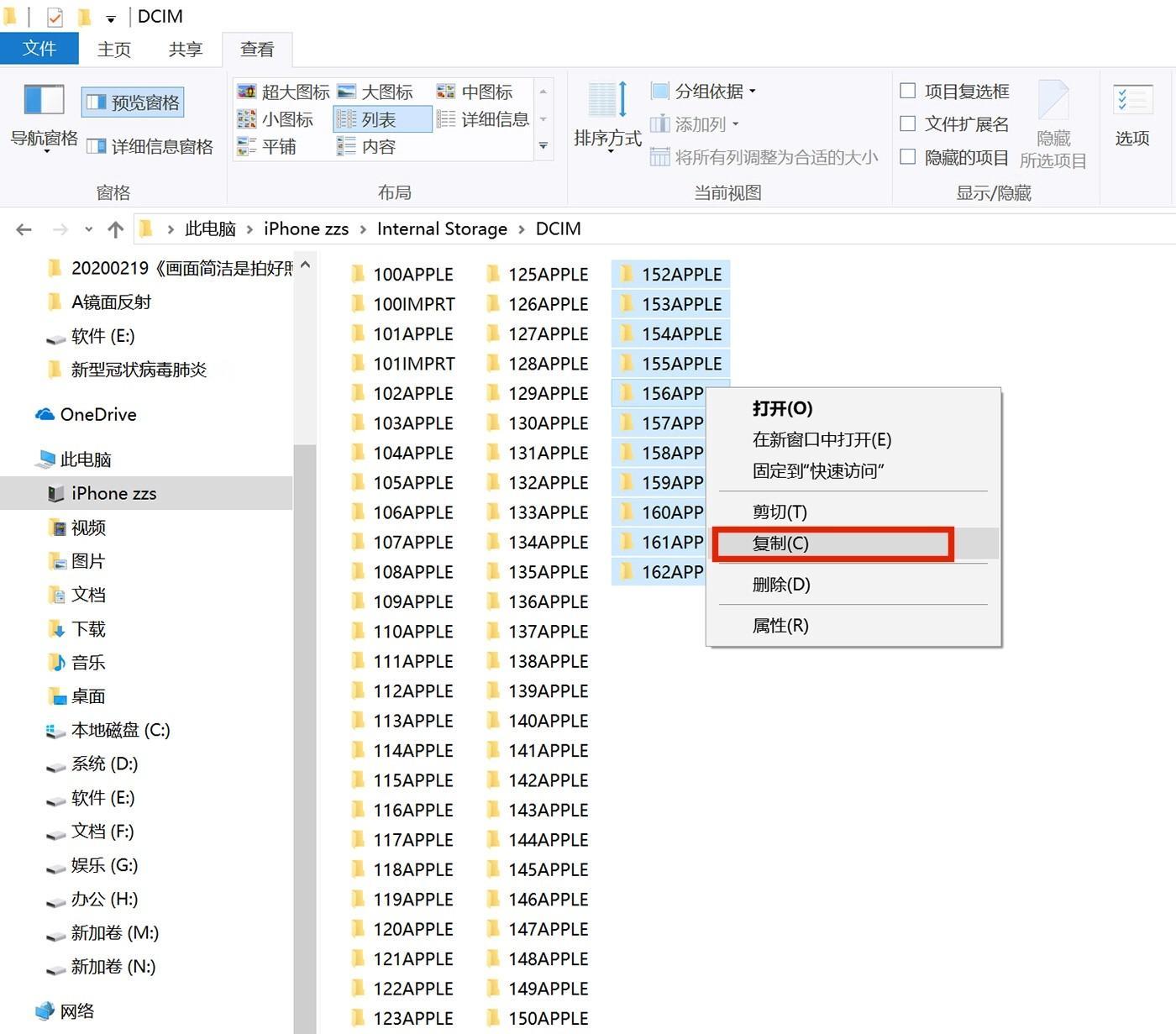Open the 添加列 add columns dropdown
Viewport: 1176px width, 1034px height.
click(695, 124)
